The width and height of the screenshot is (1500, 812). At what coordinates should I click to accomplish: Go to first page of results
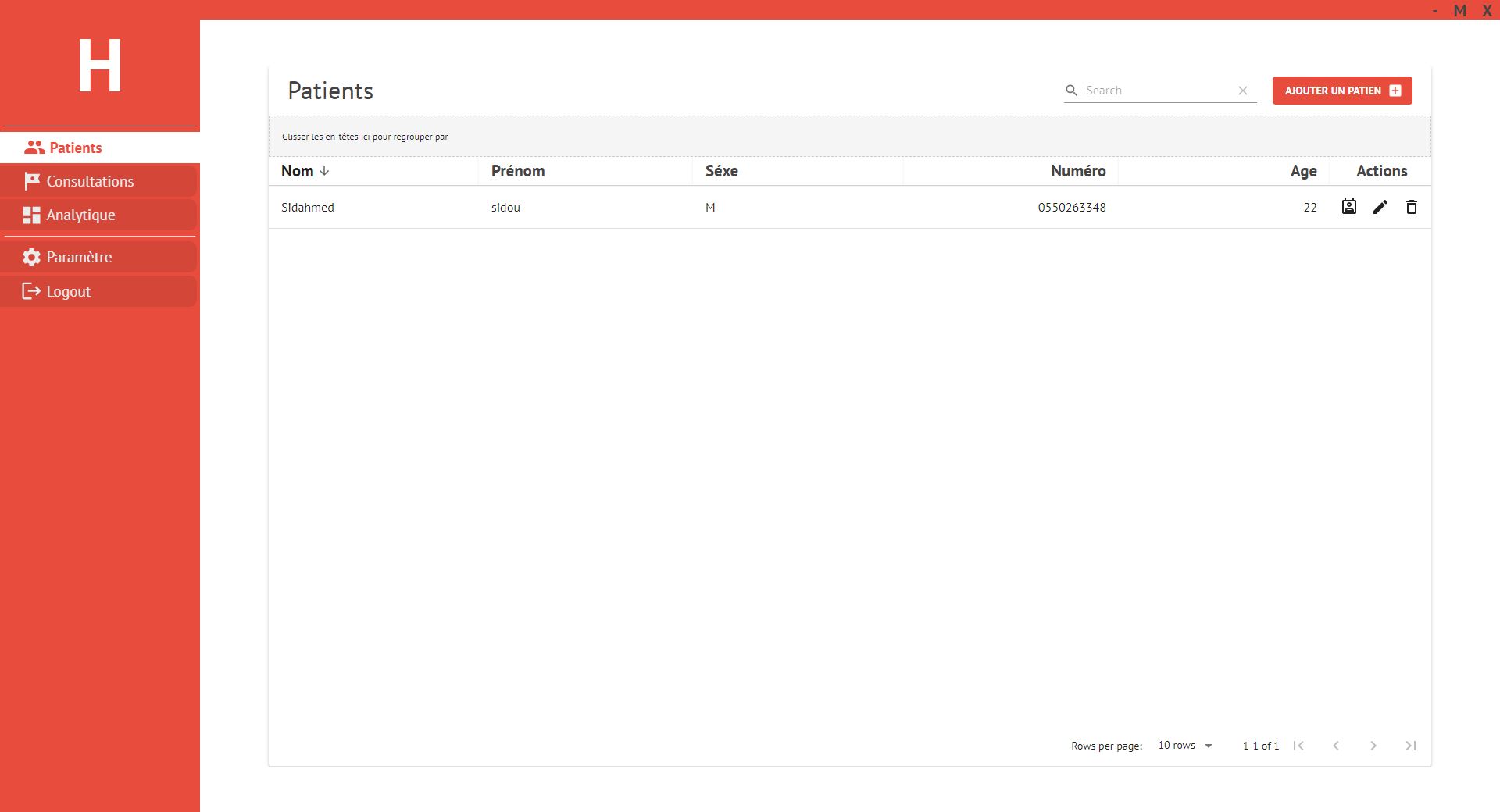1298,746
